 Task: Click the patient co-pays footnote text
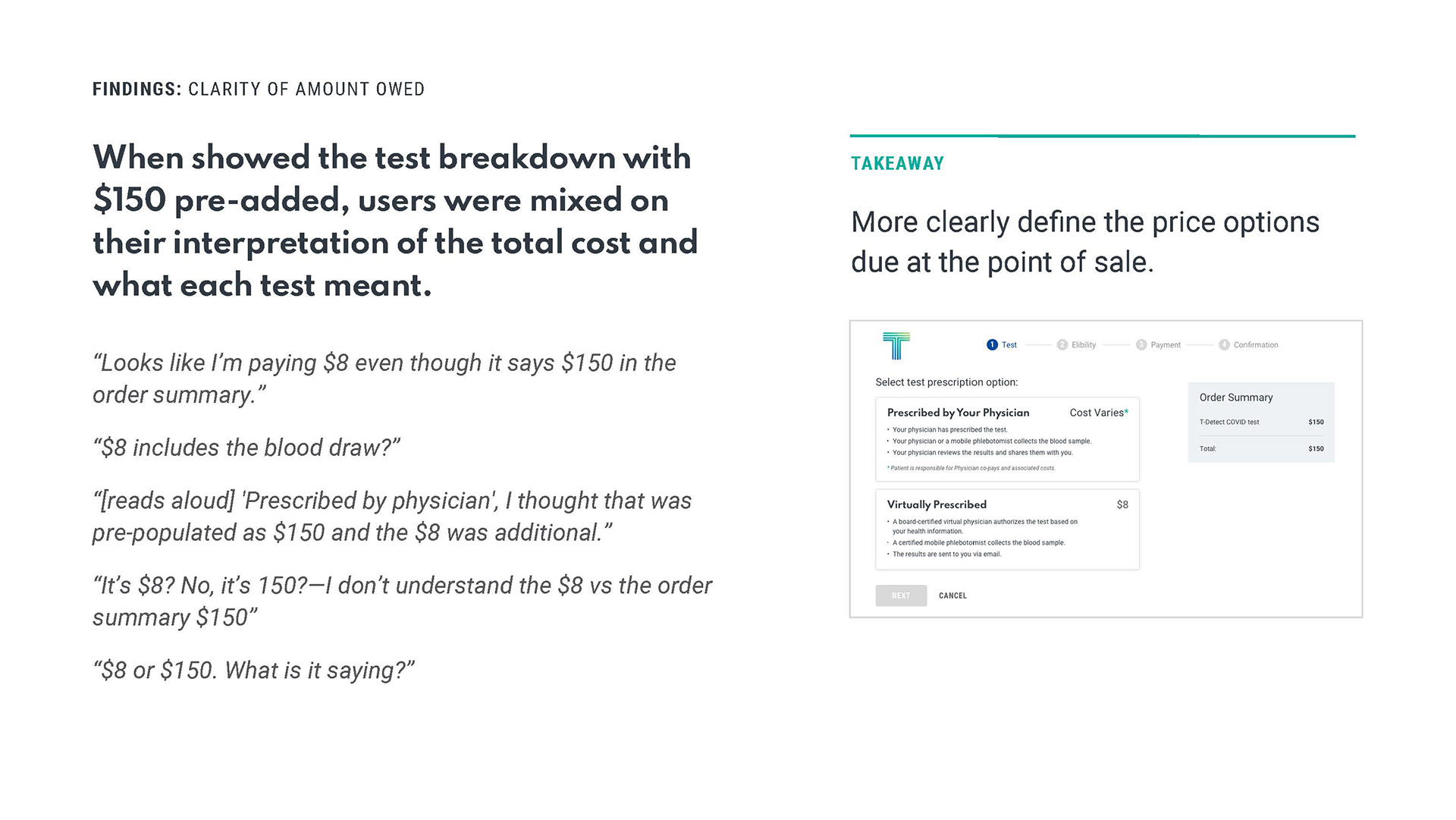coord(971,468)
